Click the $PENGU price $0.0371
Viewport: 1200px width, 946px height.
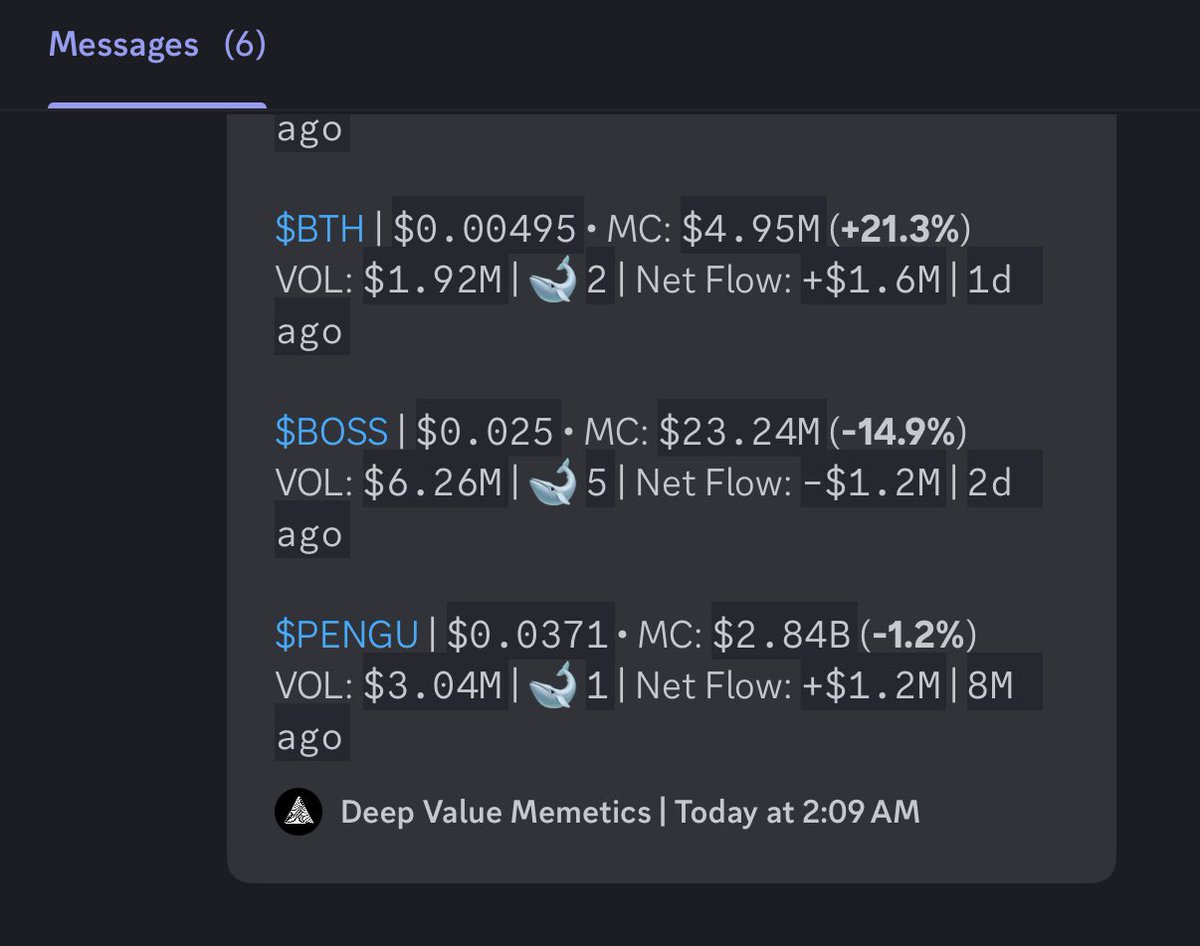click(x=528, y=635)
